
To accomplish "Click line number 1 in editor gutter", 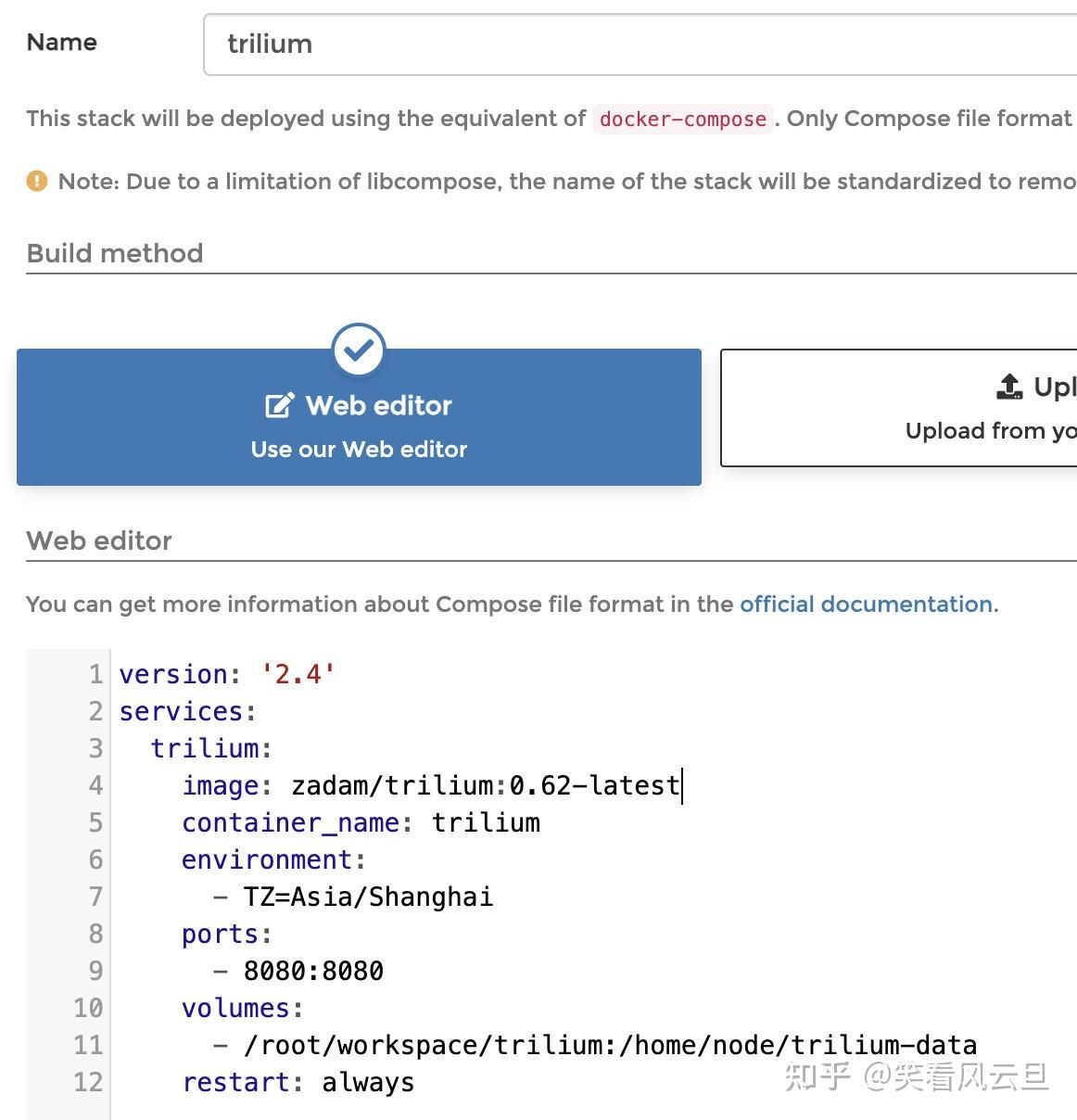I will (x=95, y=674).
